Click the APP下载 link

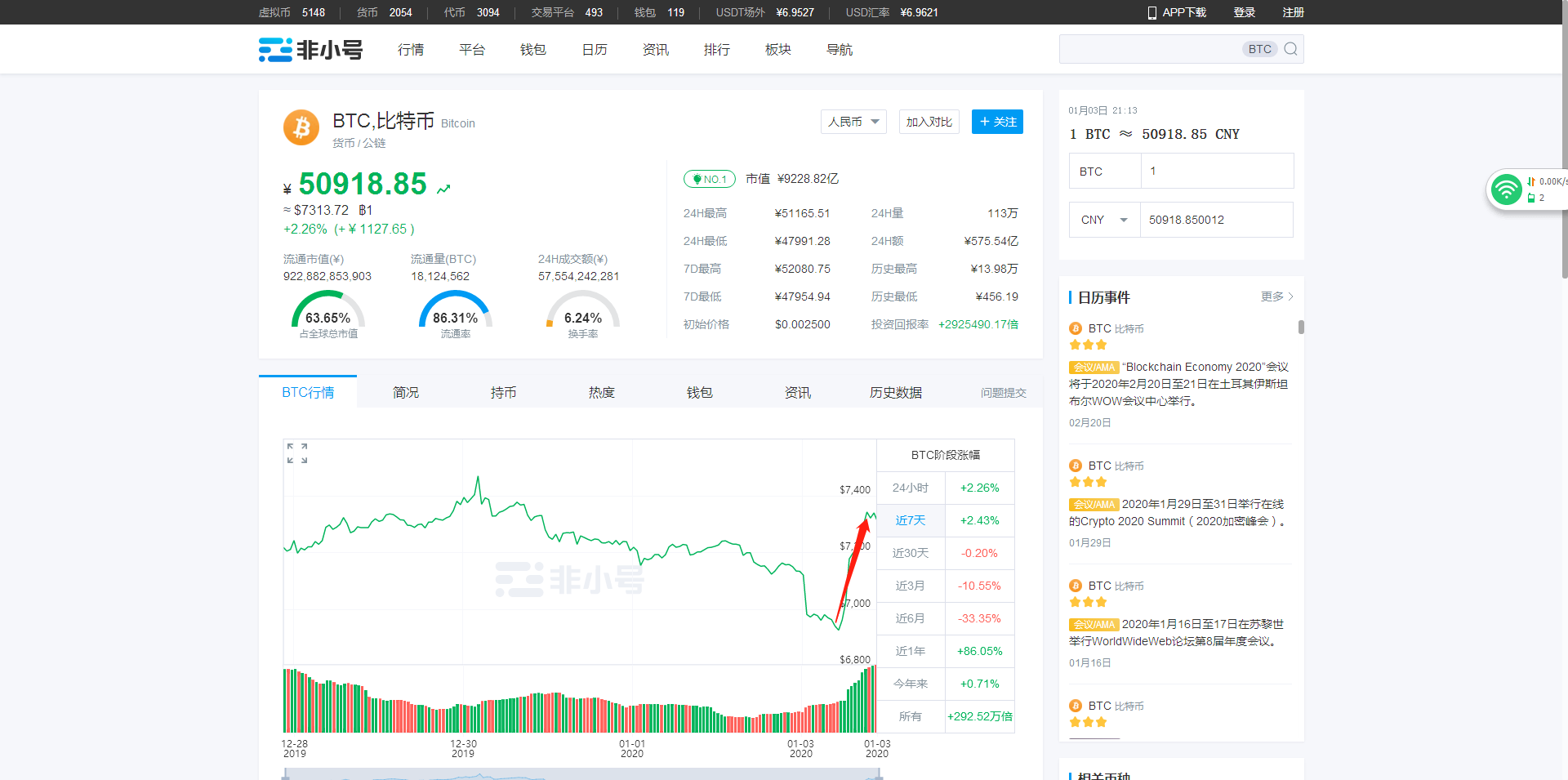[x=1184, y=12]
